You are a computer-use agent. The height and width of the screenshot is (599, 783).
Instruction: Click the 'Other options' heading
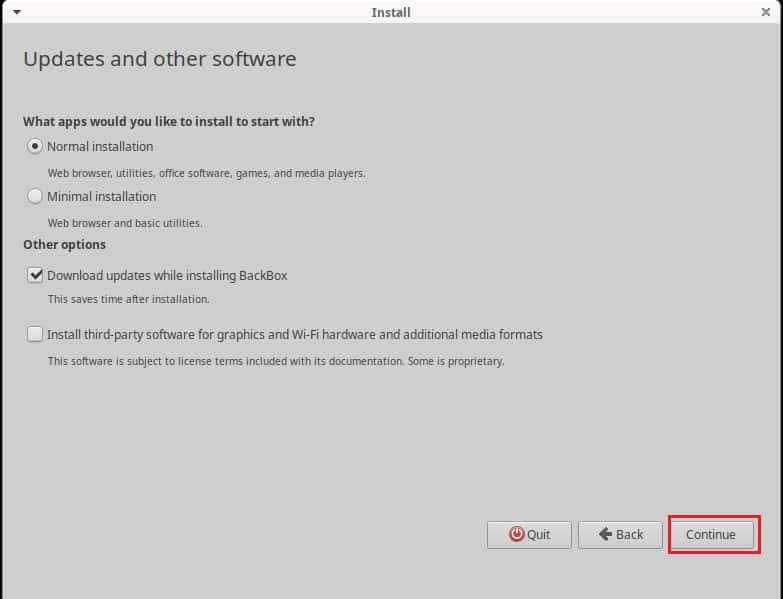(64, 245)
